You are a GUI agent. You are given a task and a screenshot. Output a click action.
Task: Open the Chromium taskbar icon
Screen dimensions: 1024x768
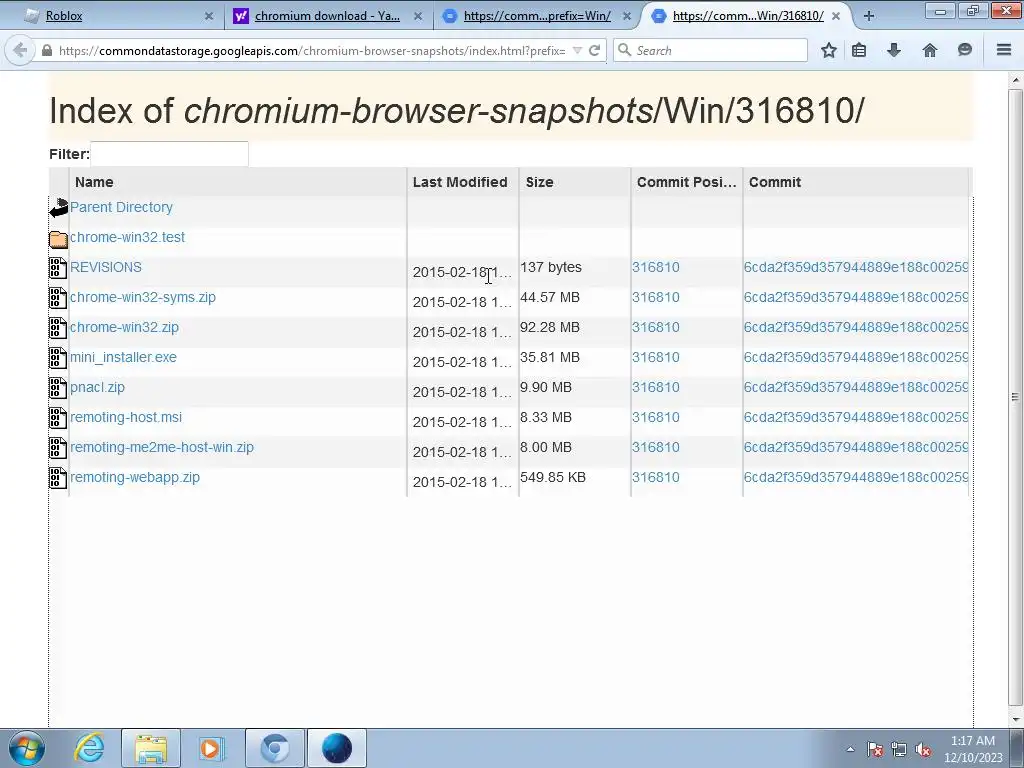(x=275, y=748)
